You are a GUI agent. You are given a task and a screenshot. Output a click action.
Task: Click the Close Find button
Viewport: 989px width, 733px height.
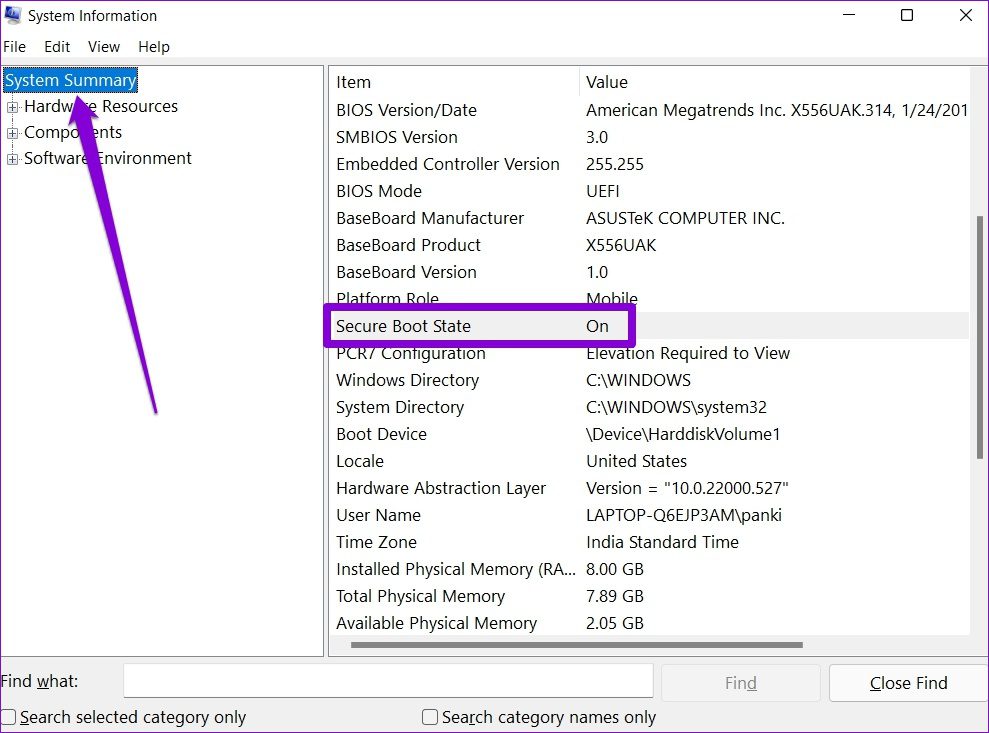tap(908, 683)
